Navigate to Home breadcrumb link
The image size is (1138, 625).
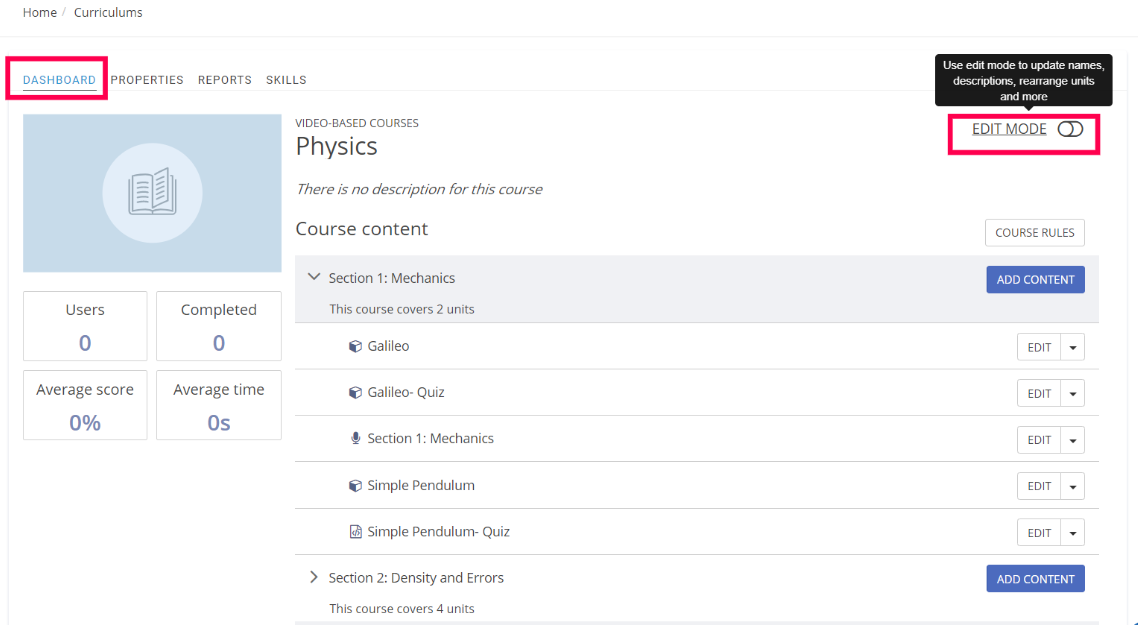click(40, 13)
